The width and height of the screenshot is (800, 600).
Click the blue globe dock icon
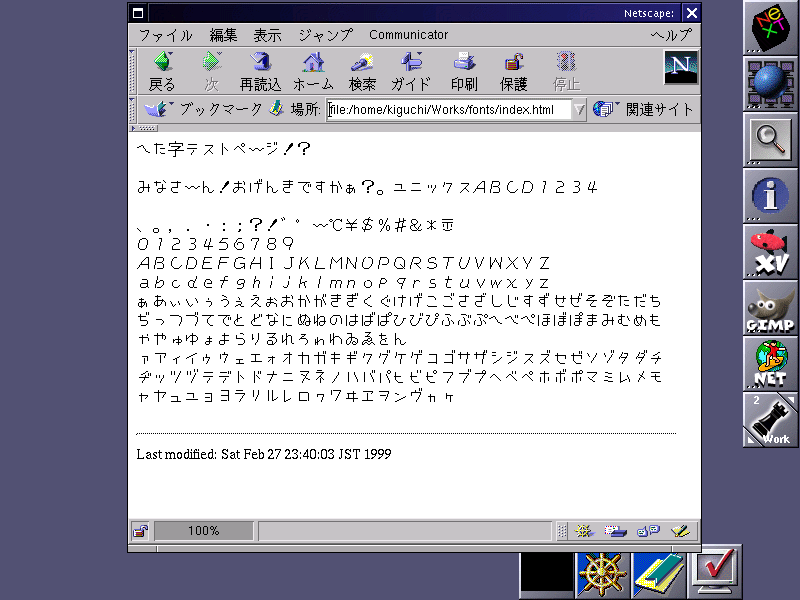pyautogui.click(x=770, y=83)
